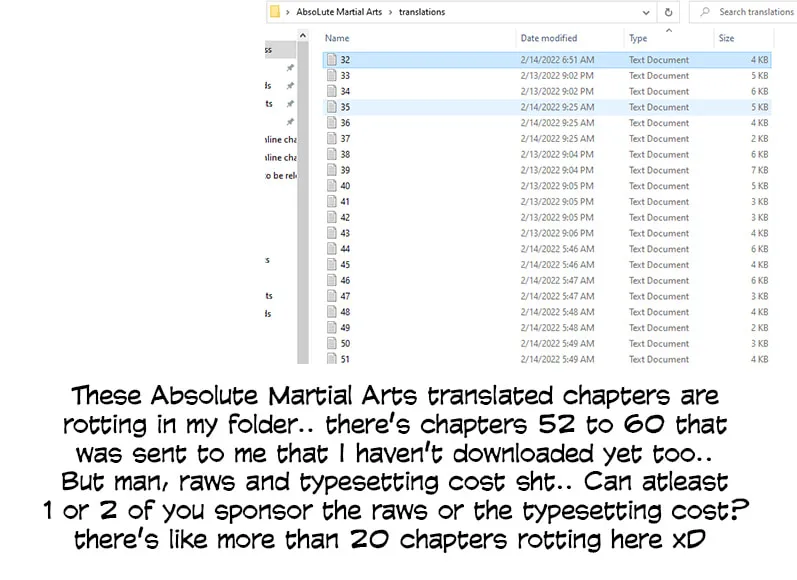Select the file icon for document 36
797x580 pixels.
pyautogui.click(x=332, y=123)
